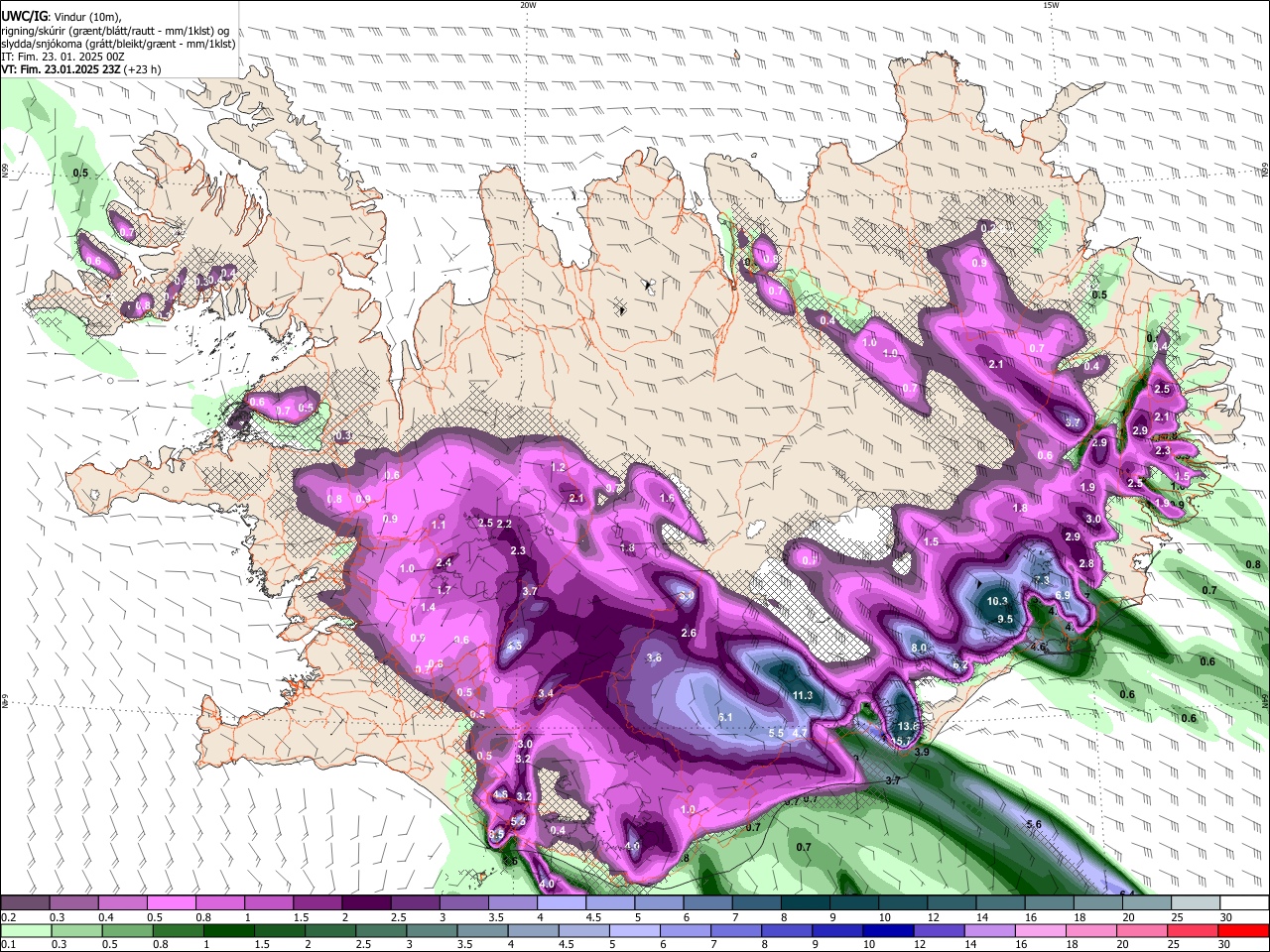Click the 1.2 precipitation value

pyautogui.click(x=558, y=467)
